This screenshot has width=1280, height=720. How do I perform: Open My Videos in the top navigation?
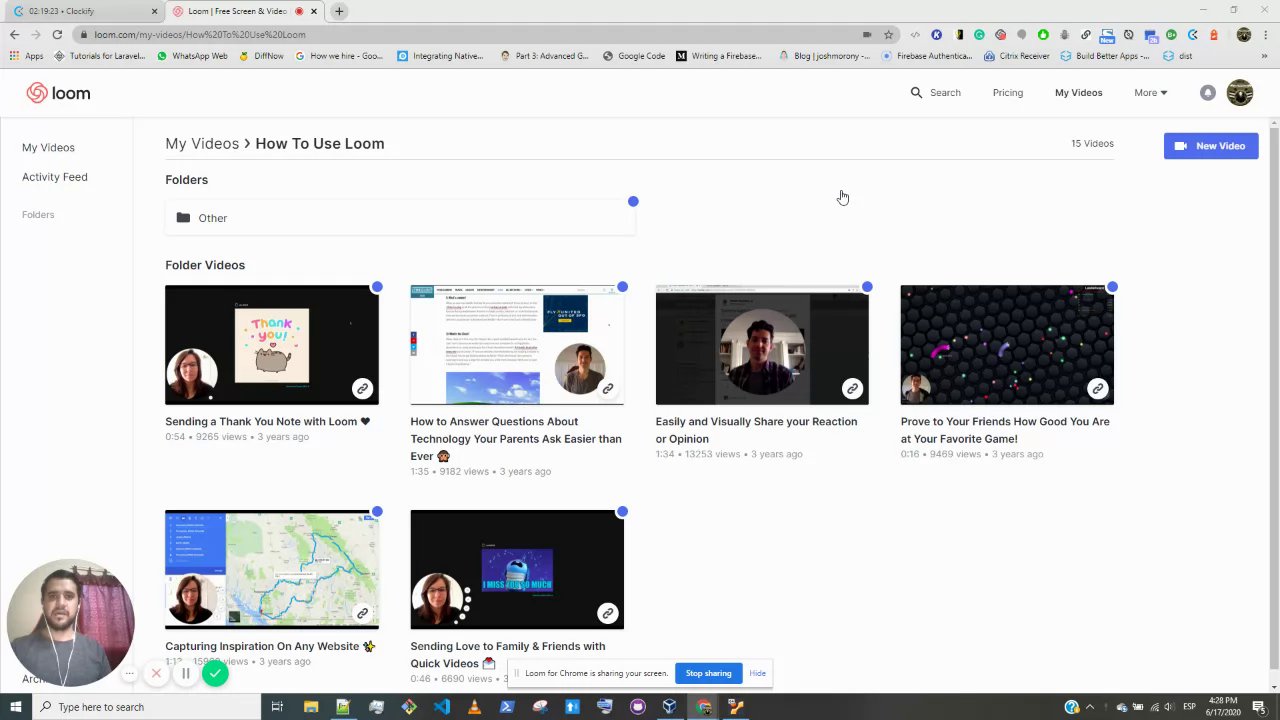1078,93
